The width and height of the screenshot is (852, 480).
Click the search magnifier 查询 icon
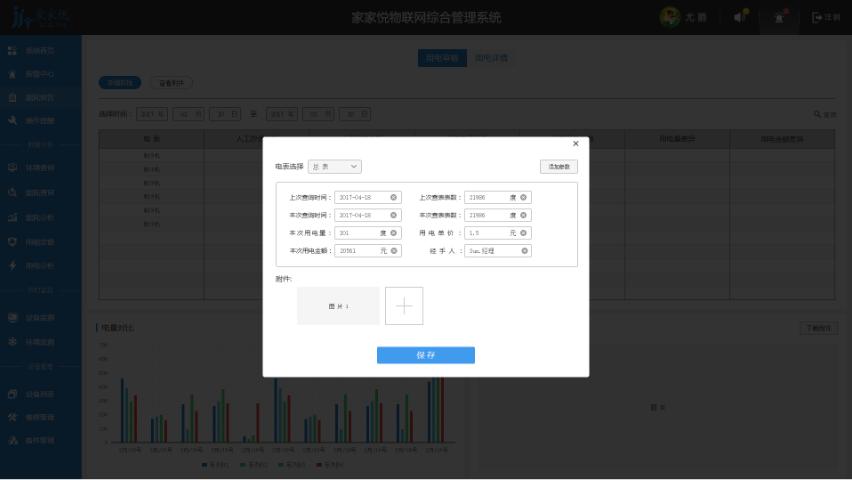tap(817, 114)
